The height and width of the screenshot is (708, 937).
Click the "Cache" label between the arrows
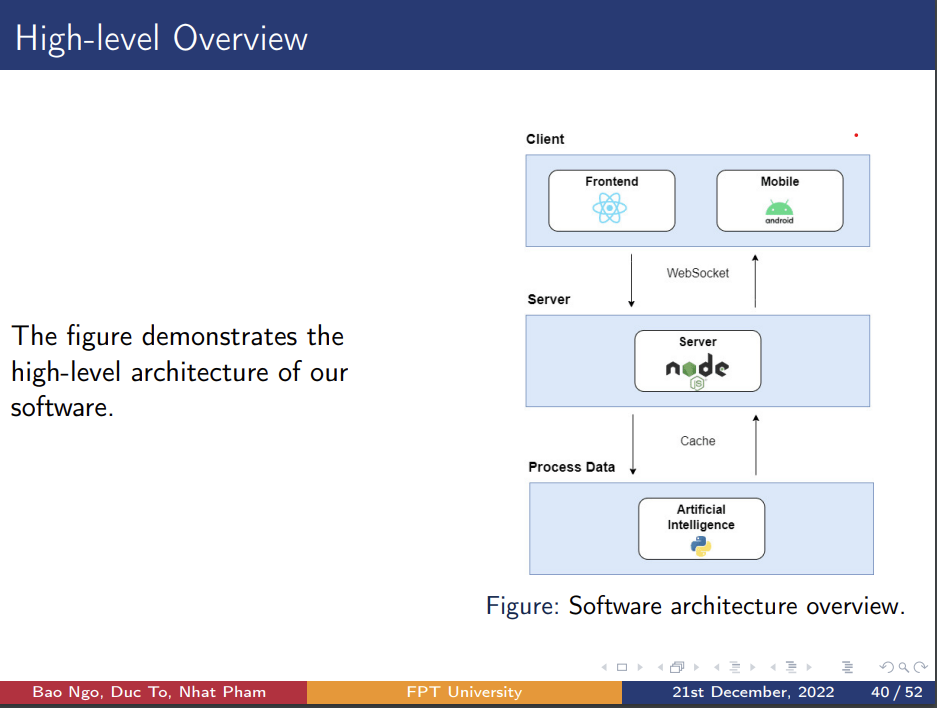click(x=698, y=441)
